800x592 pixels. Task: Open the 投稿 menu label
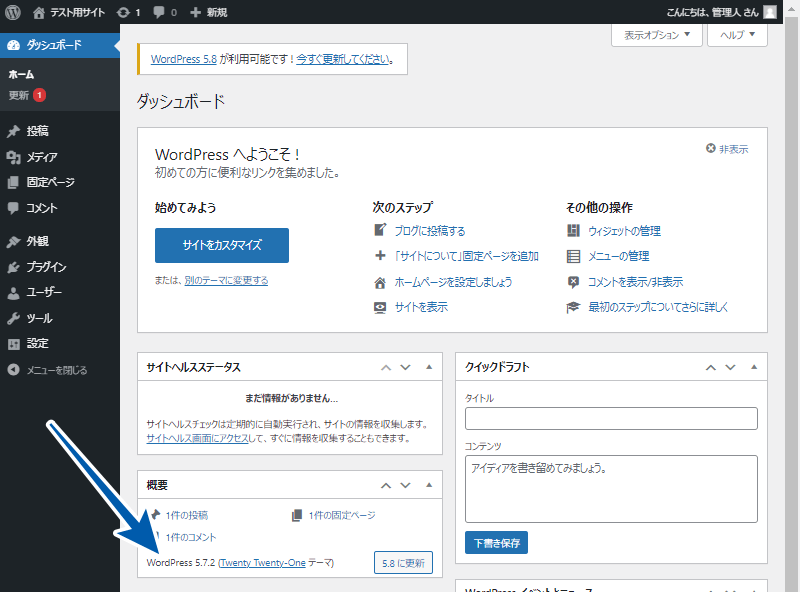tap(37, 131)
